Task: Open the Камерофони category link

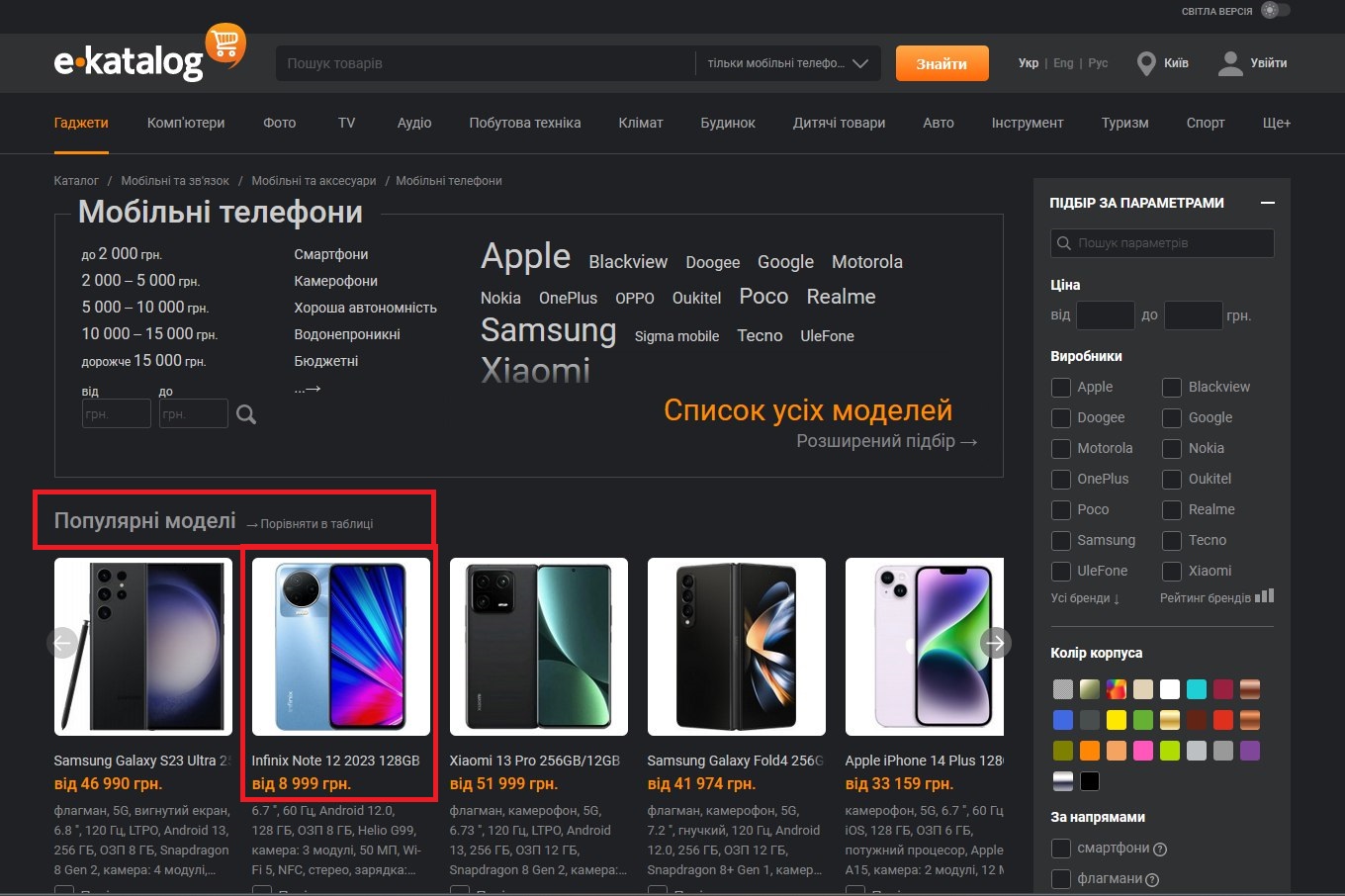Action: (335, 281)
